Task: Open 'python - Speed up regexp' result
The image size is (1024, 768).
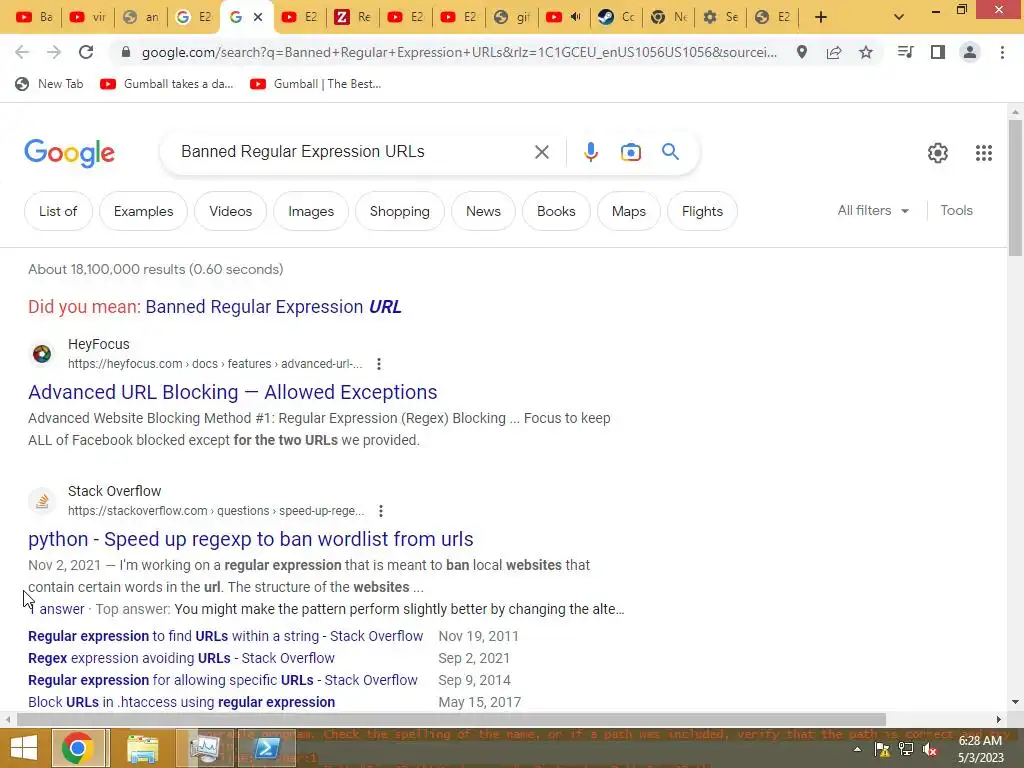Action: pos(251,539)
